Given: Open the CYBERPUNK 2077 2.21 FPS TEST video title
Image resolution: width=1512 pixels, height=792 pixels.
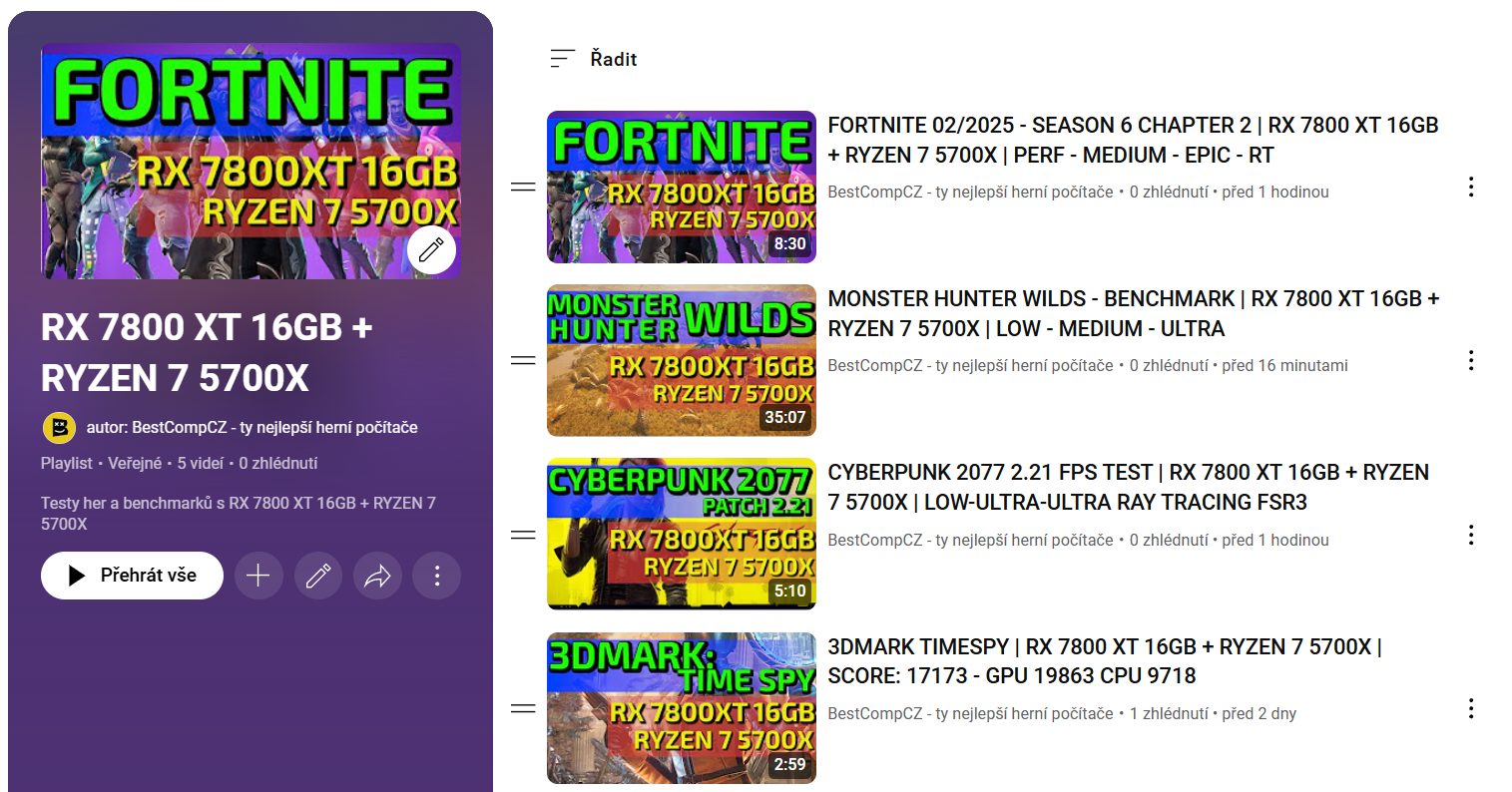Looking at the screenshot, I should [x=1128, y=487].
